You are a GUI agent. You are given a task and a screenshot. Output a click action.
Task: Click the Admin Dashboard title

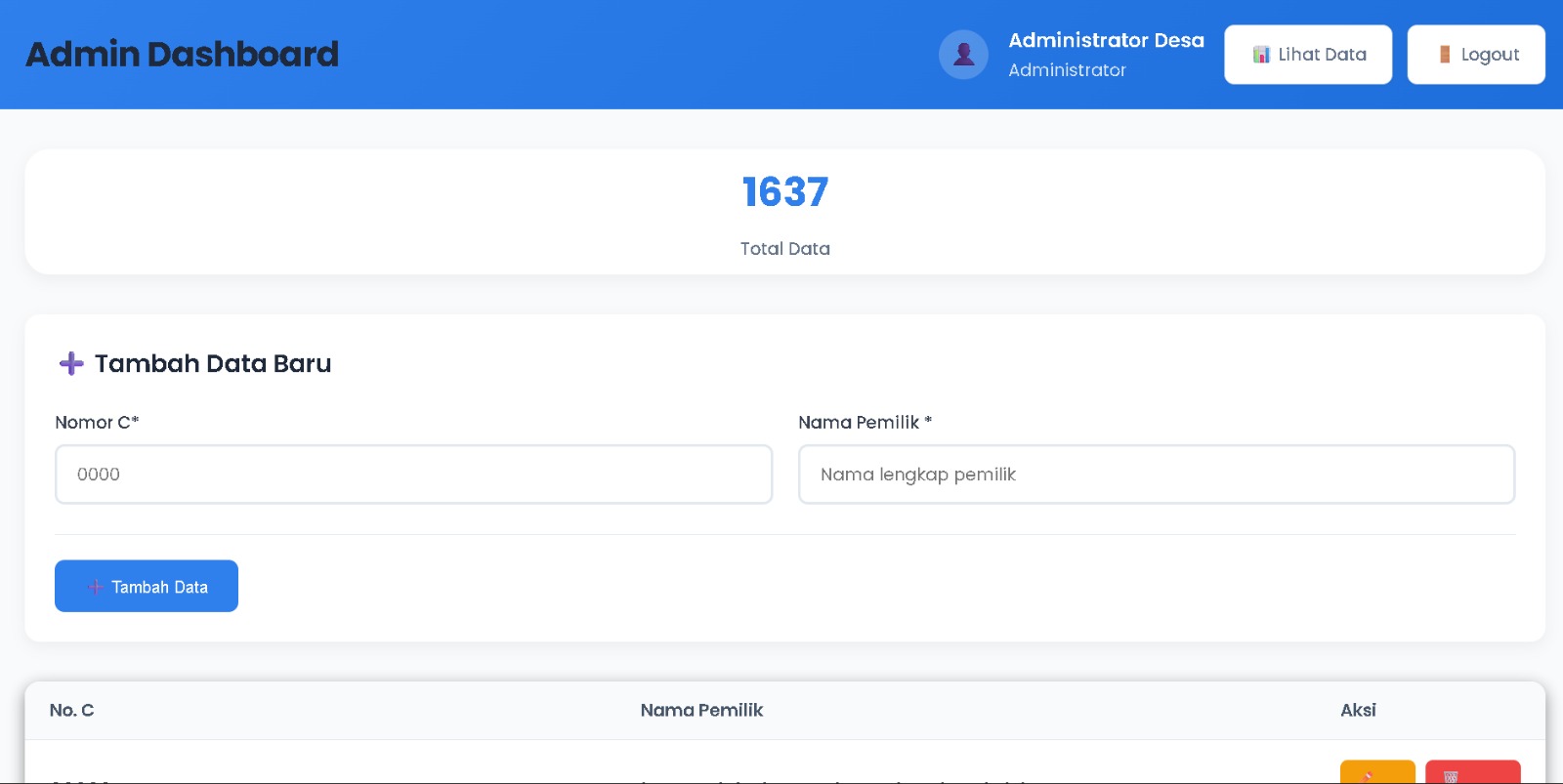point(183,54)
